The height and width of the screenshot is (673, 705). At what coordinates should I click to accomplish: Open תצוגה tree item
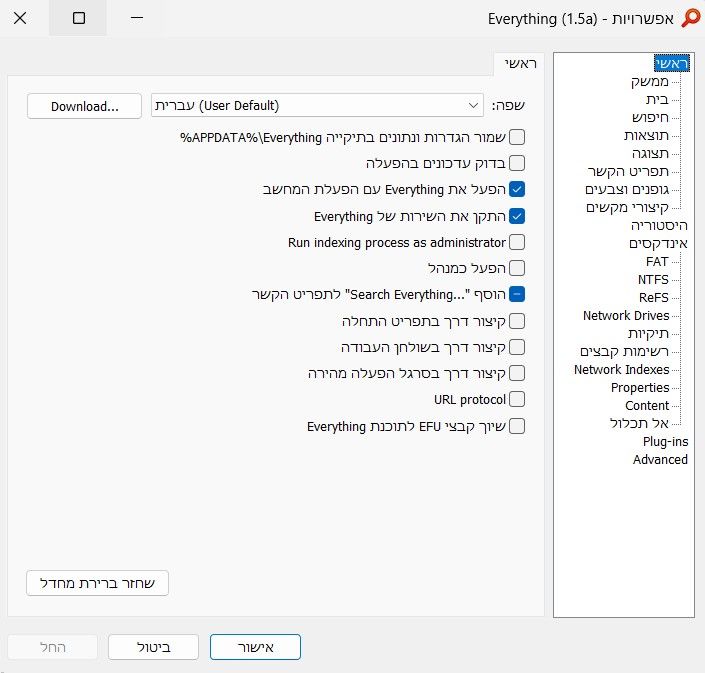pyautogui.click(x=650, y=153)
